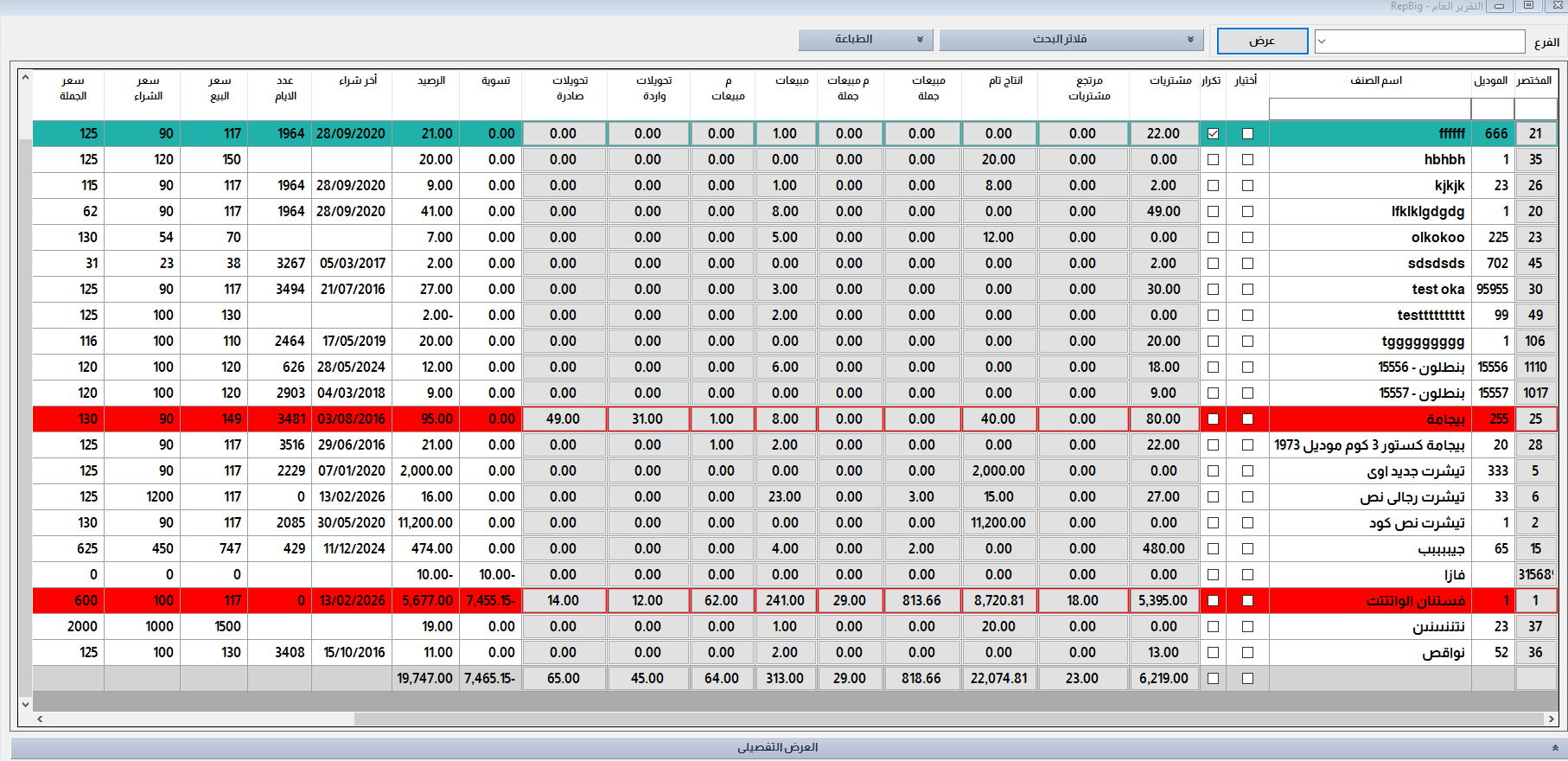Restore down the RepBig report window
Screen dimensions: 1568x761
[1528, 6]
